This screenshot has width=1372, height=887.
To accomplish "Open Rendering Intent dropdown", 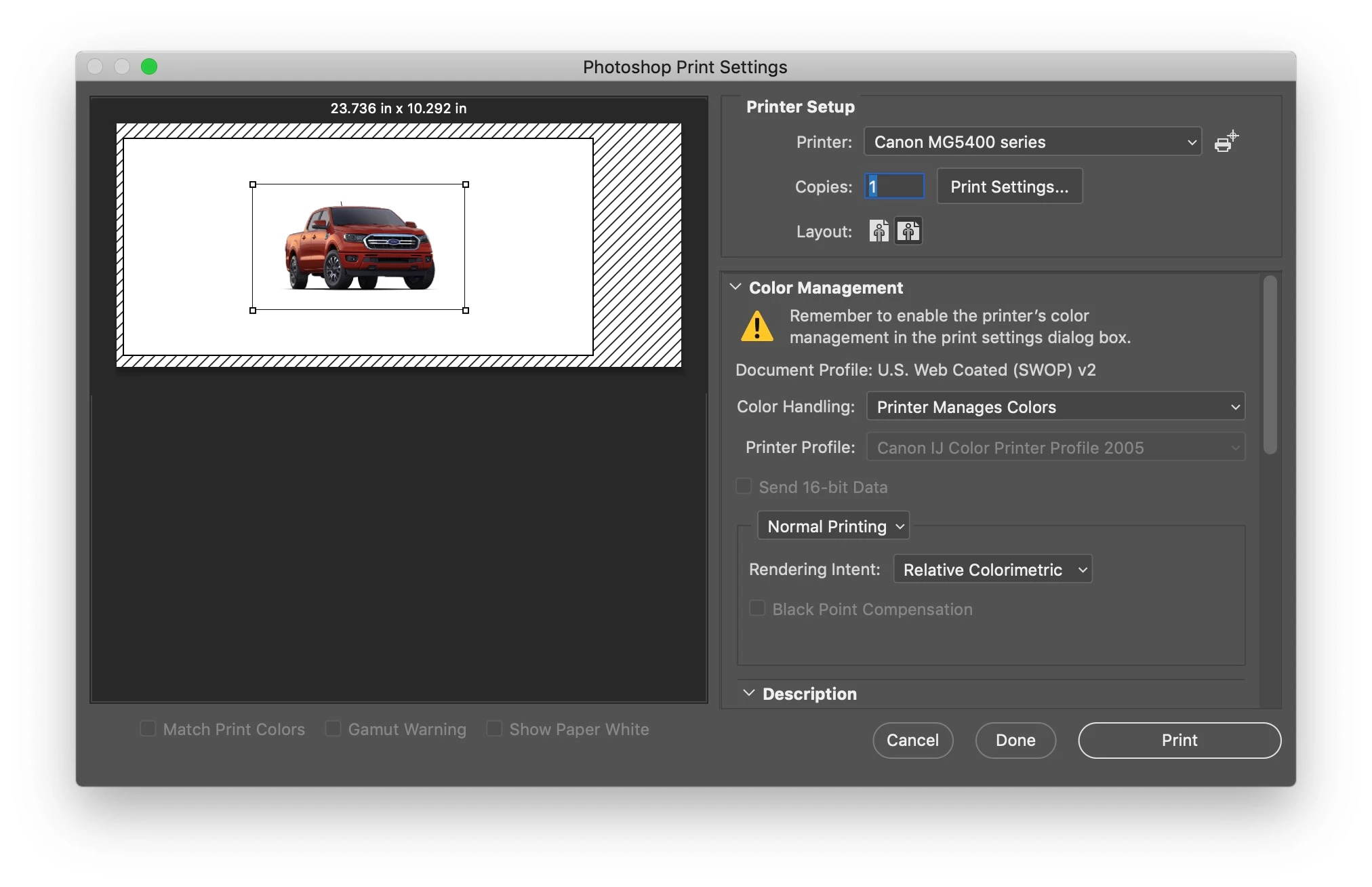I will (992, 570).
